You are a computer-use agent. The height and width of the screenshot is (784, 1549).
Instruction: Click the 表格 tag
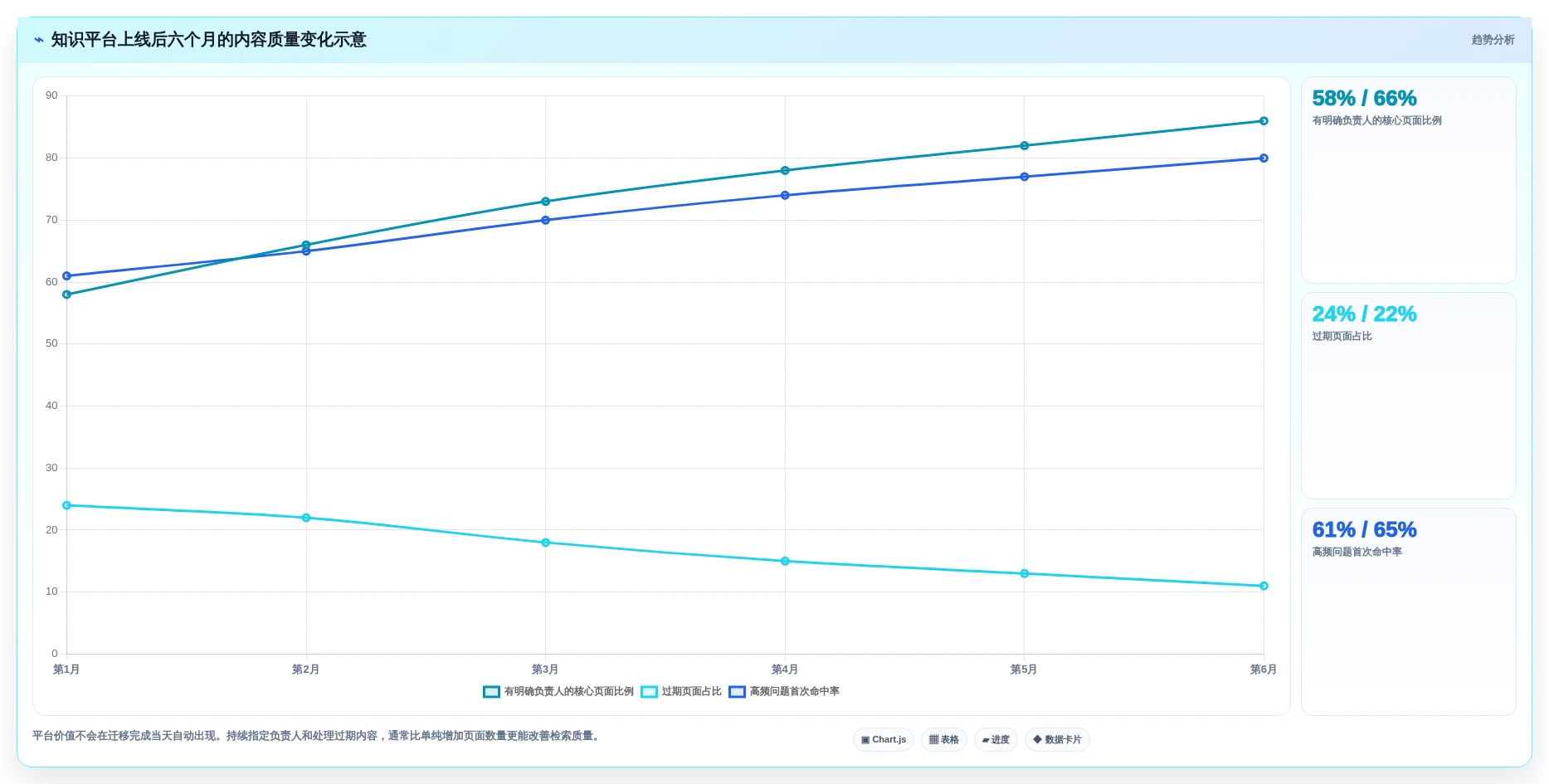point(943,740)
